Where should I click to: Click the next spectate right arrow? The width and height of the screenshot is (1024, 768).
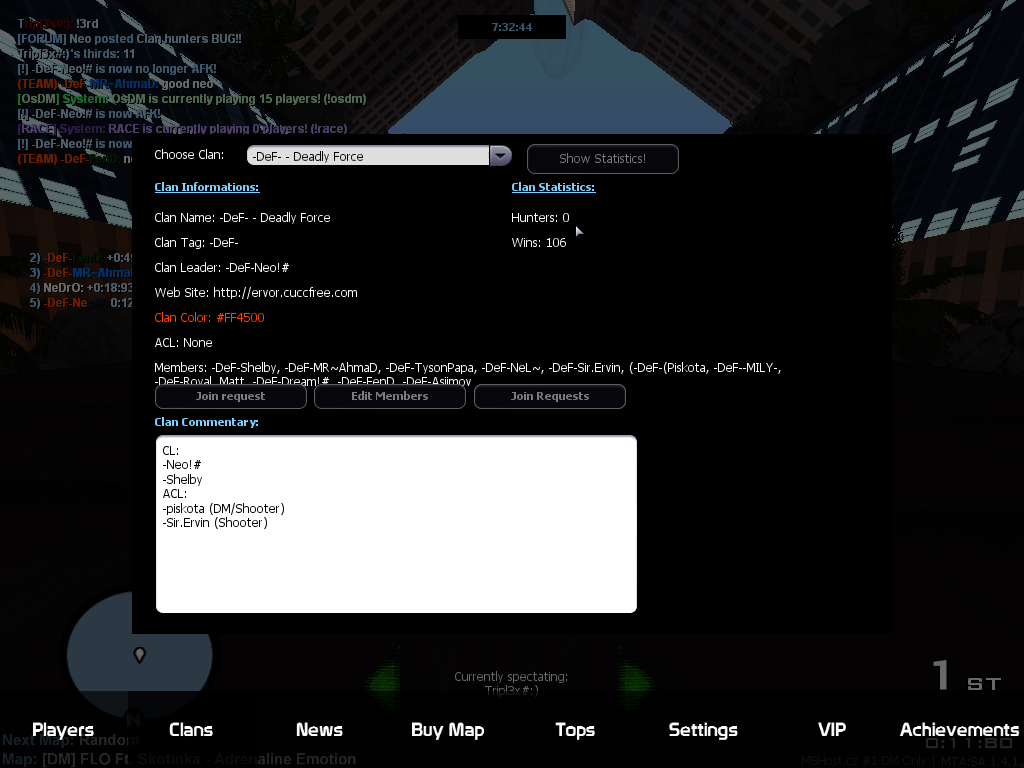pos(635,682)
